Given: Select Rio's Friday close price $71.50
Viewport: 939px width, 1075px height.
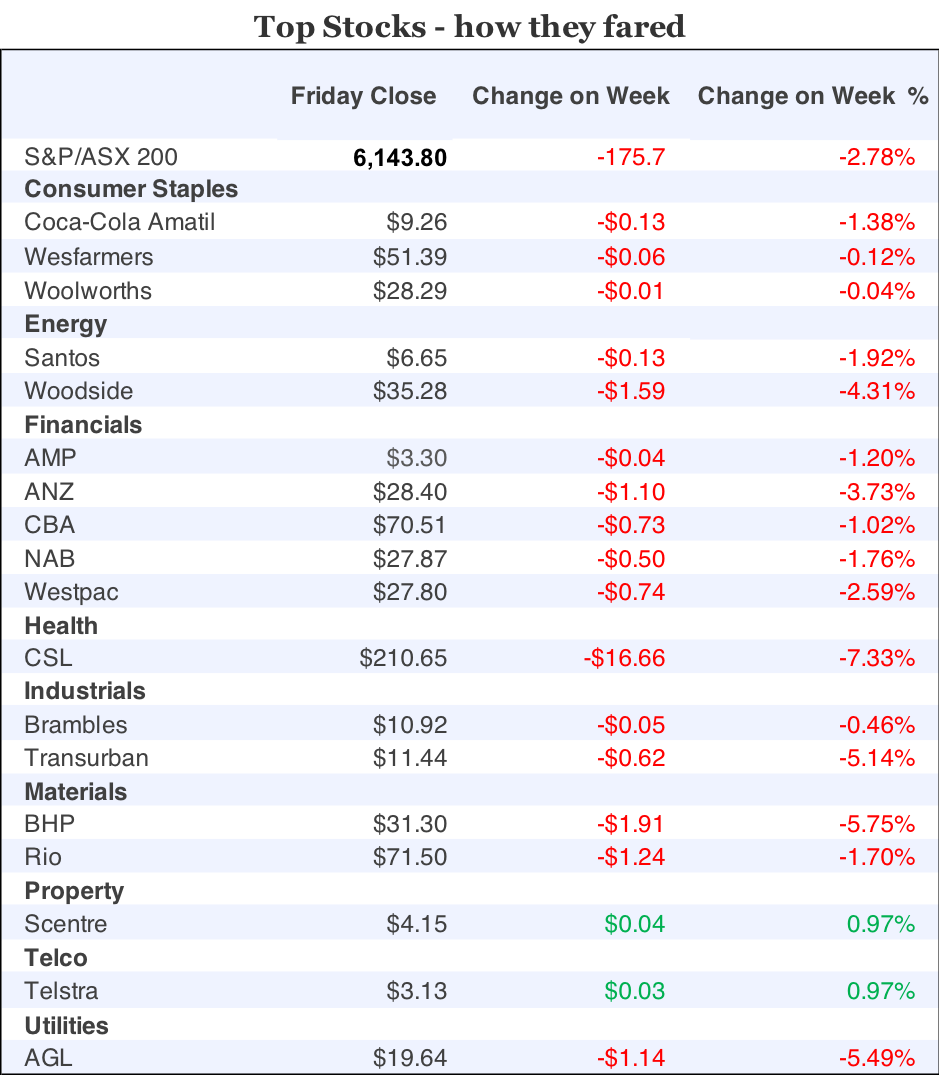Looking at the screenshot, I should (x=410, y=857).
